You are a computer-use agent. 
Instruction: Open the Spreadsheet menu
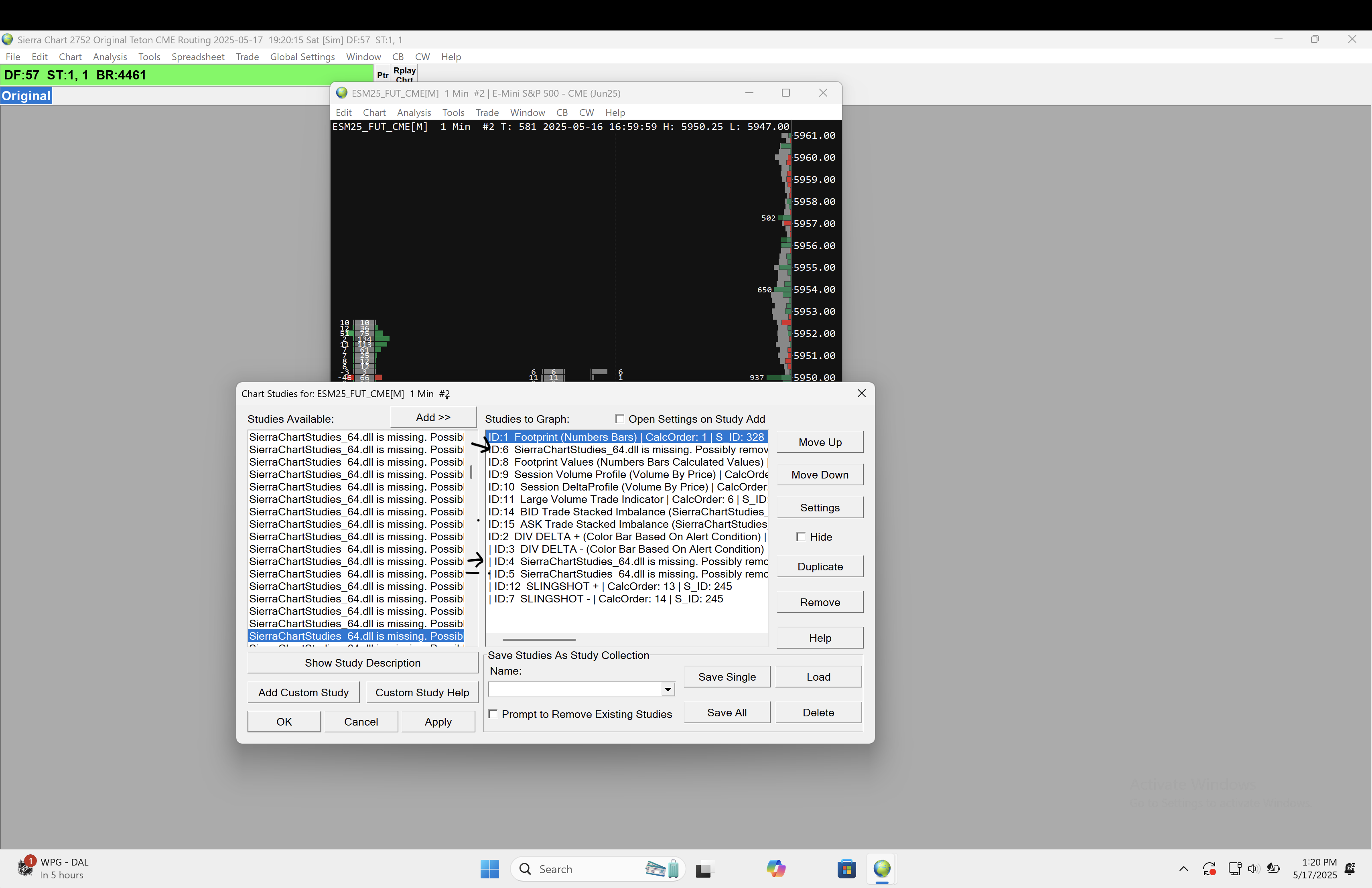(198, 57)
